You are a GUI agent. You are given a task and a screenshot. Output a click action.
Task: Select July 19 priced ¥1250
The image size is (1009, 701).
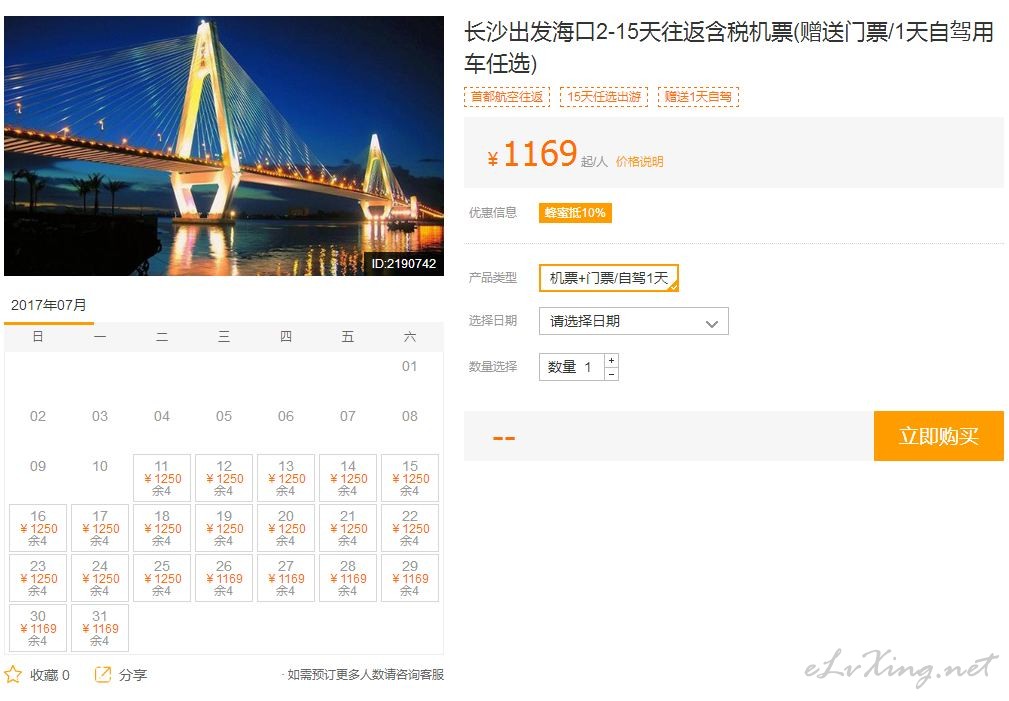tap(224, 528)
